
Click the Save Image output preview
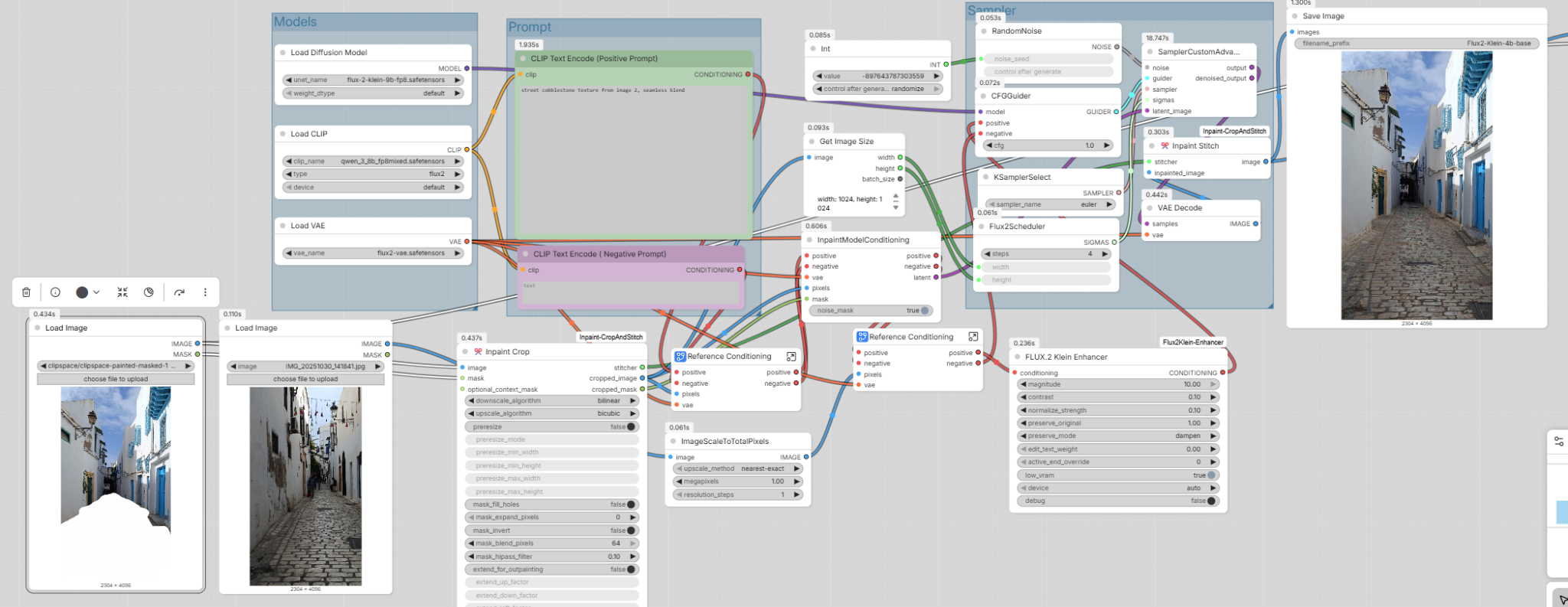[1416, 185]
